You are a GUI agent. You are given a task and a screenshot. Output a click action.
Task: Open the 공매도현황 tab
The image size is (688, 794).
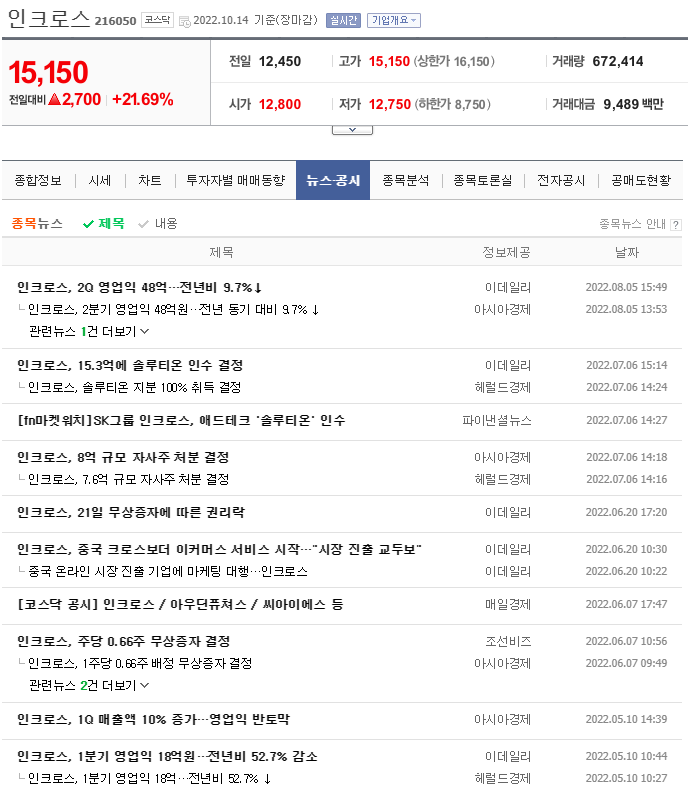pyautogui.click(x=641, y=180)
